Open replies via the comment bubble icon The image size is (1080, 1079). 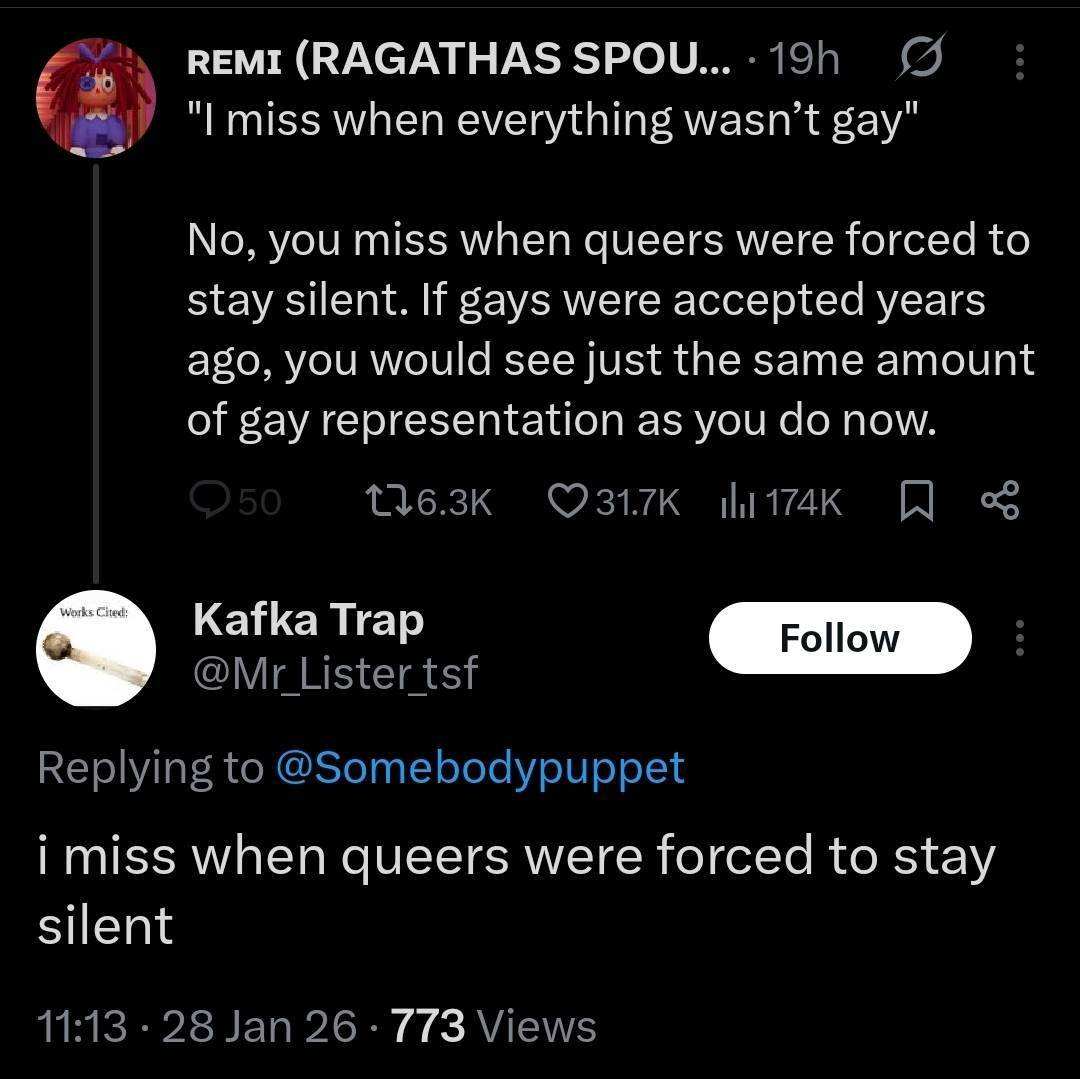tap(211, 501)
